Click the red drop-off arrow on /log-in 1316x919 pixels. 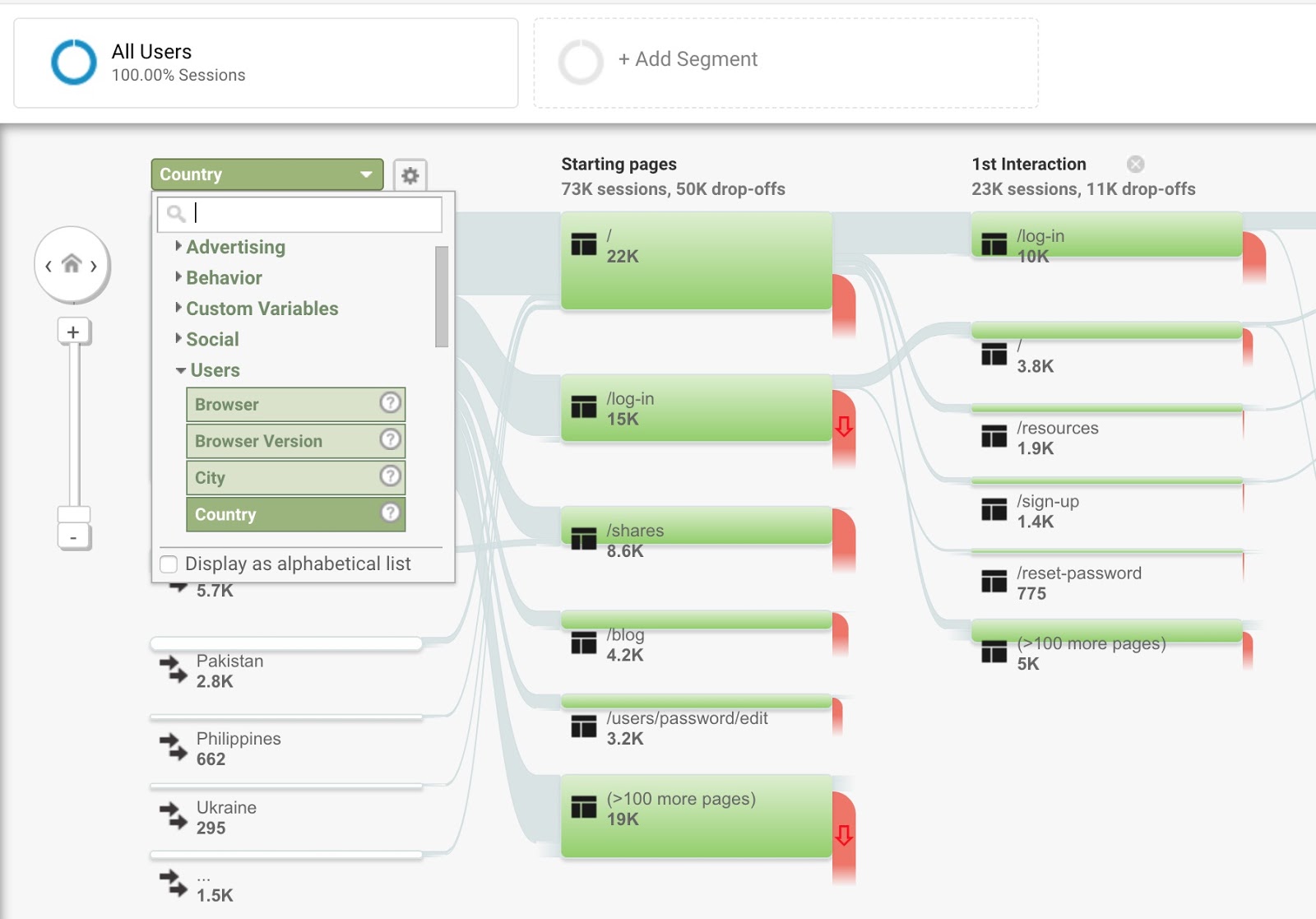843,426
